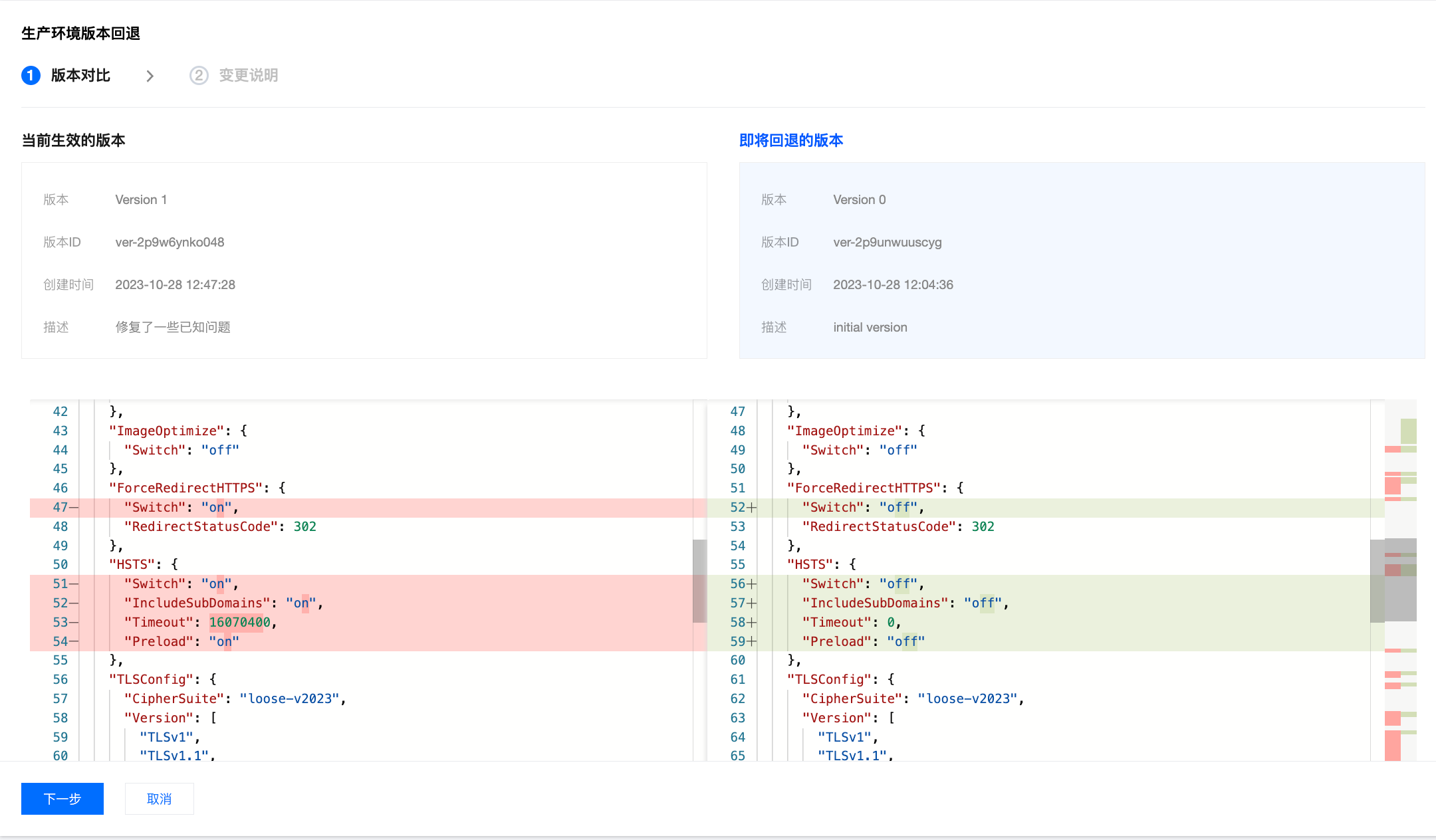Click the minus marker on line 47
The width and height of the screenshot is (1436, 840).
coord(73,508)
